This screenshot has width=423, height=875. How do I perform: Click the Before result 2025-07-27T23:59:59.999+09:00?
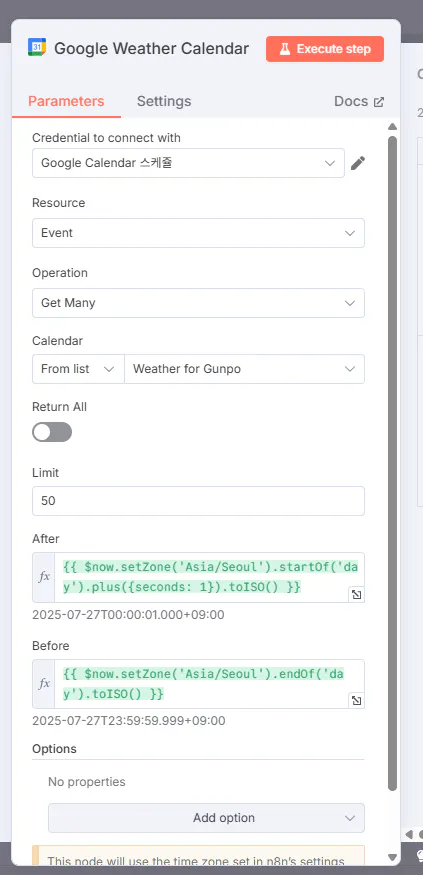click(129, 721)
